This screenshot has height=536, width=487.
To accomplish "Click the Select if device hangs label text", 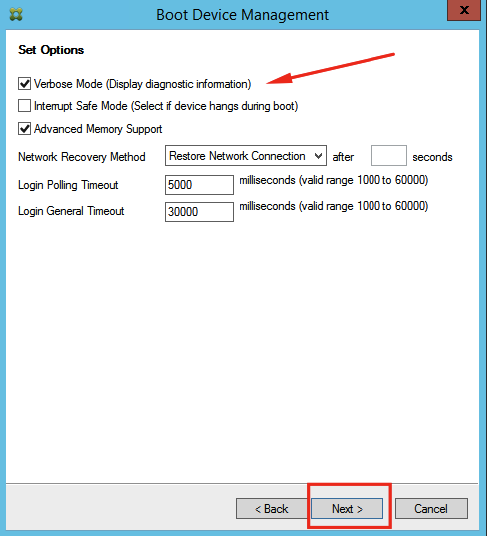I will pos(215,106).
